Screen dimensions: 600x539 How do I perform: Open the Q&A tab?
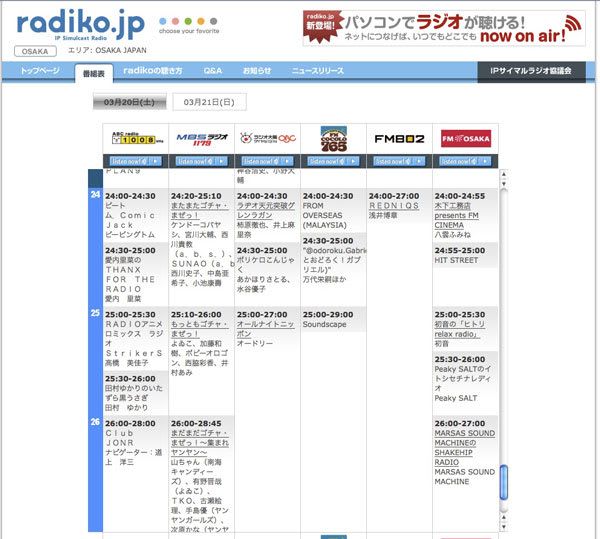[x=213, y=71]
